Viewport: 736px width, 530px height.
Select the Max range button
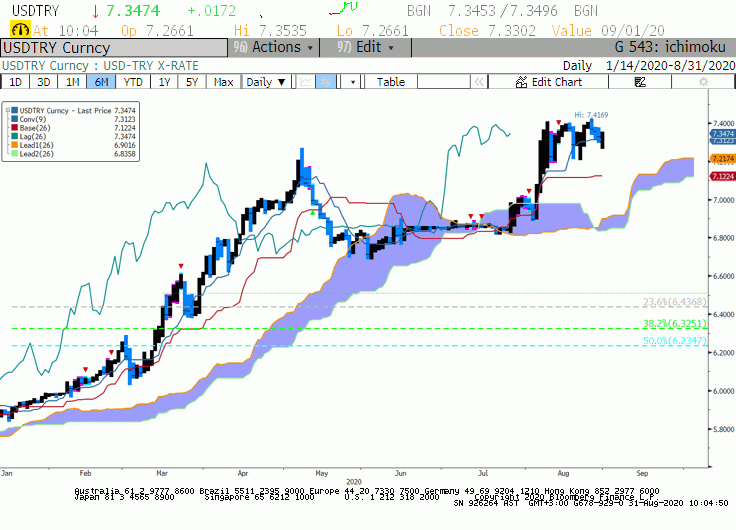click(223, 82)
